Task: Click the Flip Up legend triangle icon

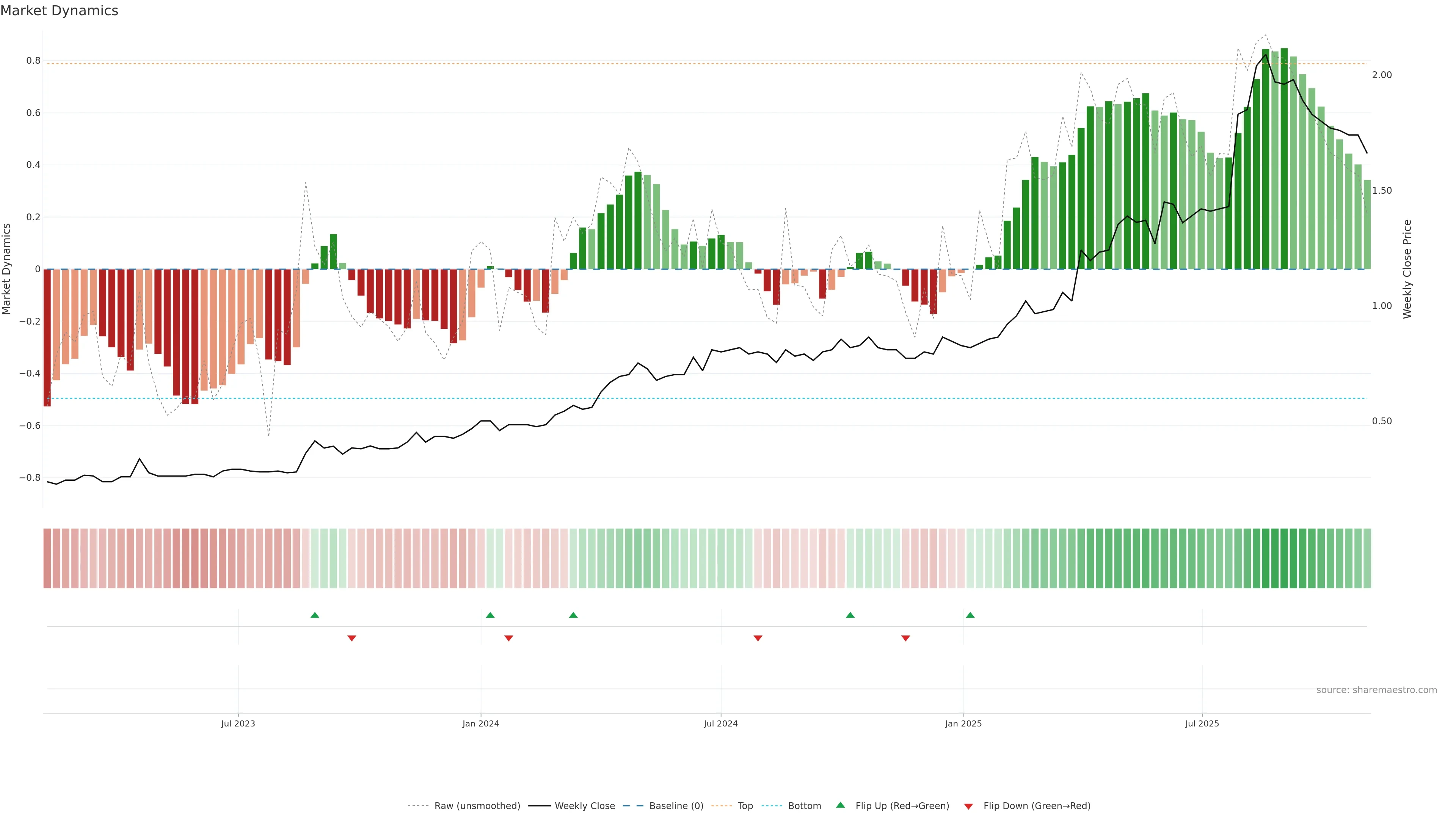Action: coord(841,805)
